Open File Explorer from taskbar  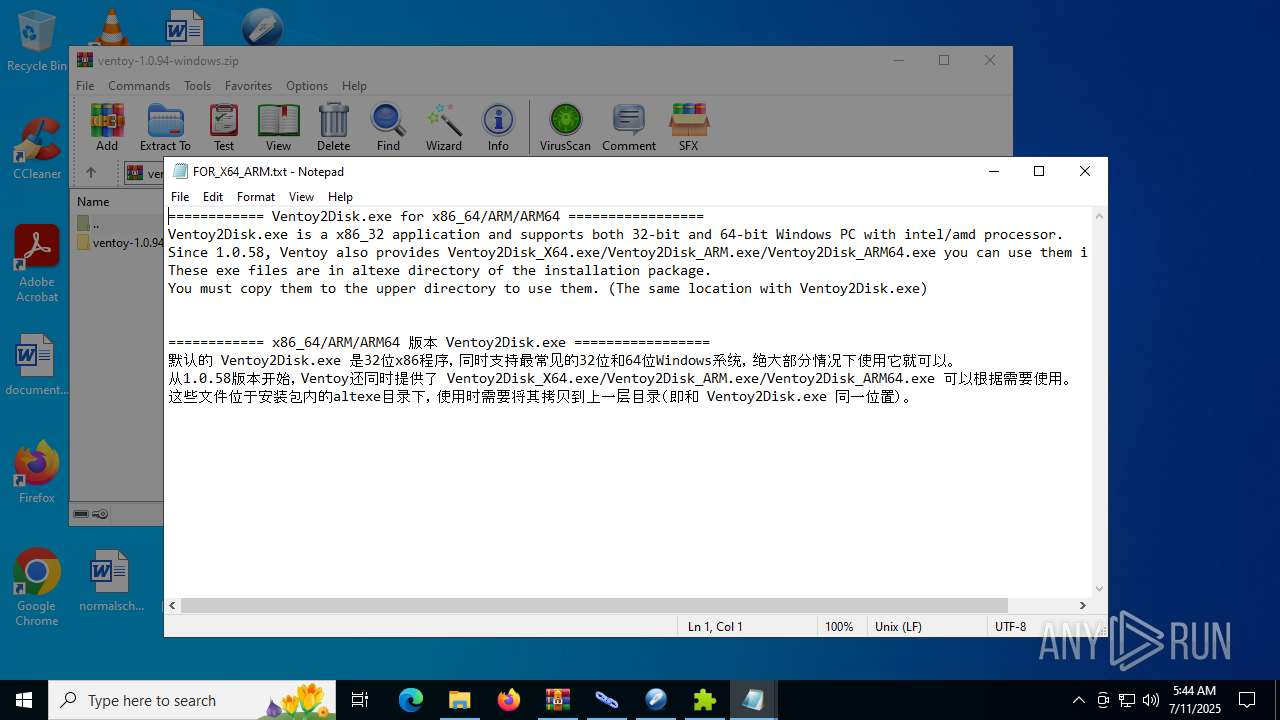point(459,700)
